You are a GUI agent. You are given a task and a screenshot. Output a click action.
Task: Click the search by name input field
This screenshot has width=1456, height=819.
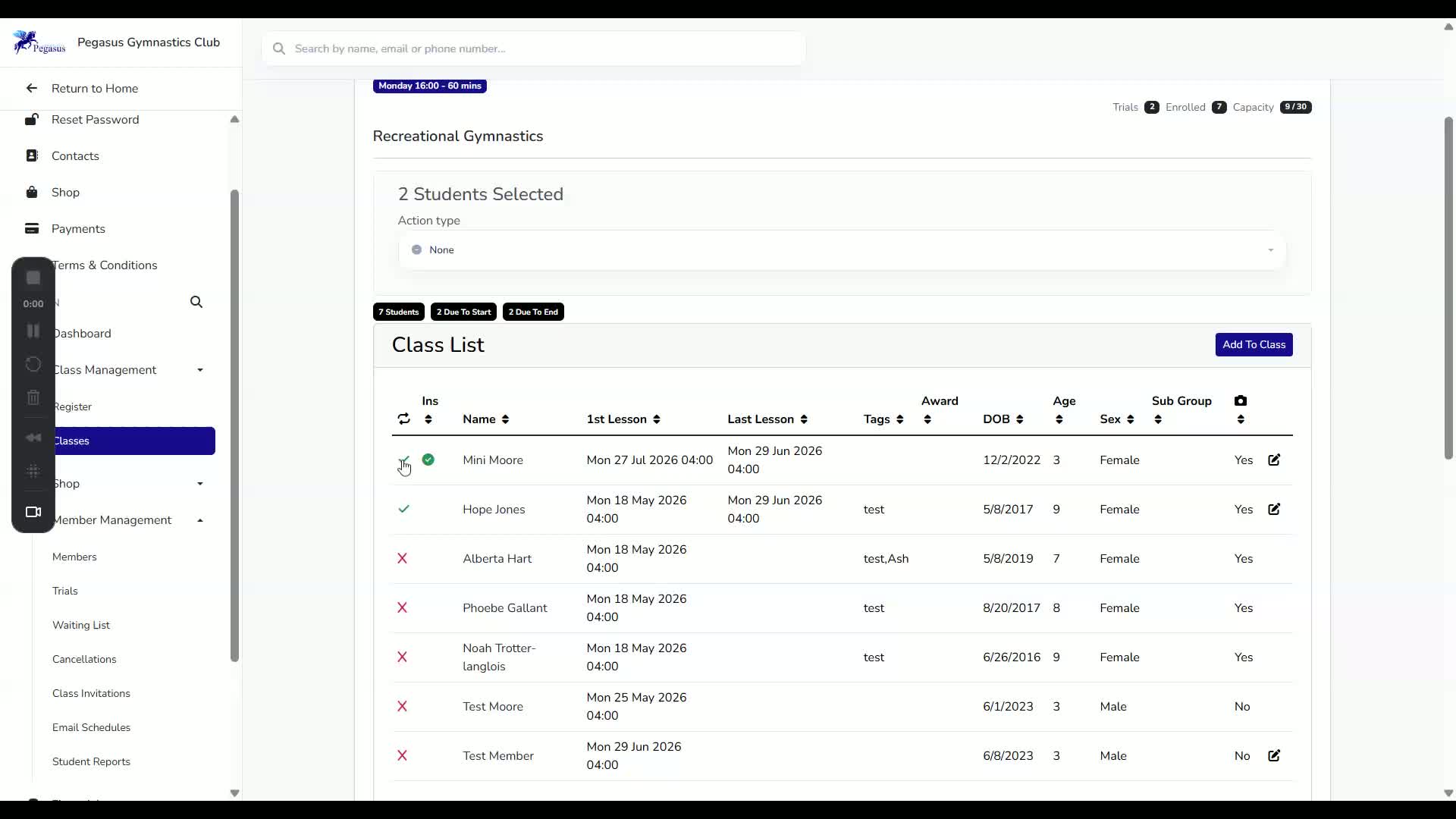[x=534, y=49]
